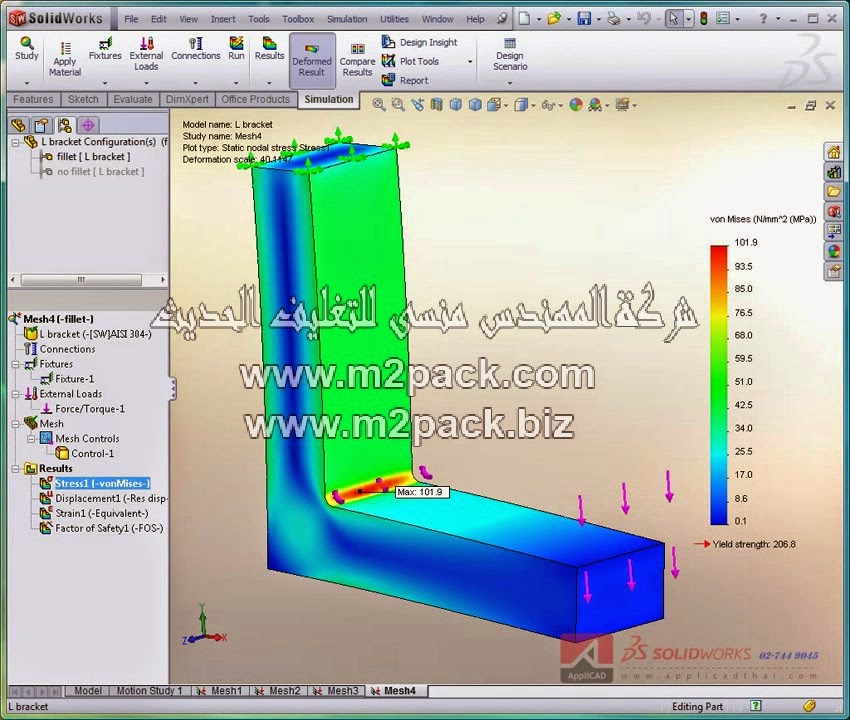Select Factor of Safety1 result
Image resolution: width=850 pixels, height=720 pixels.
(109, 528)
